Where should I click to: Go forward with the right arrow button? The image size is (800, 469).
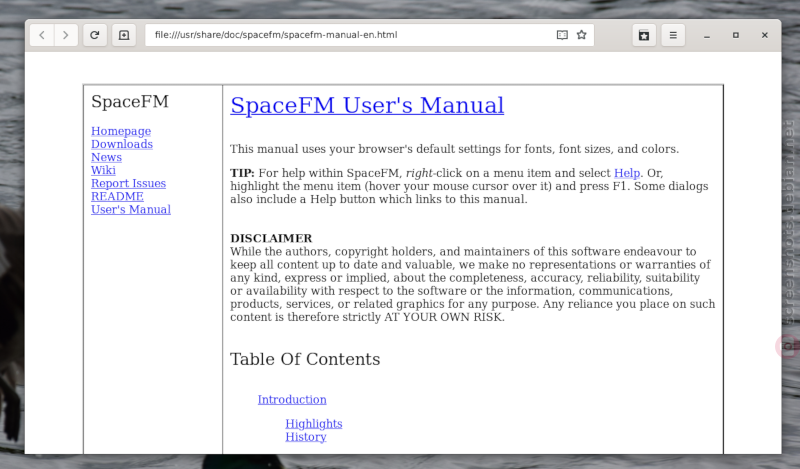tap(66, 35)
